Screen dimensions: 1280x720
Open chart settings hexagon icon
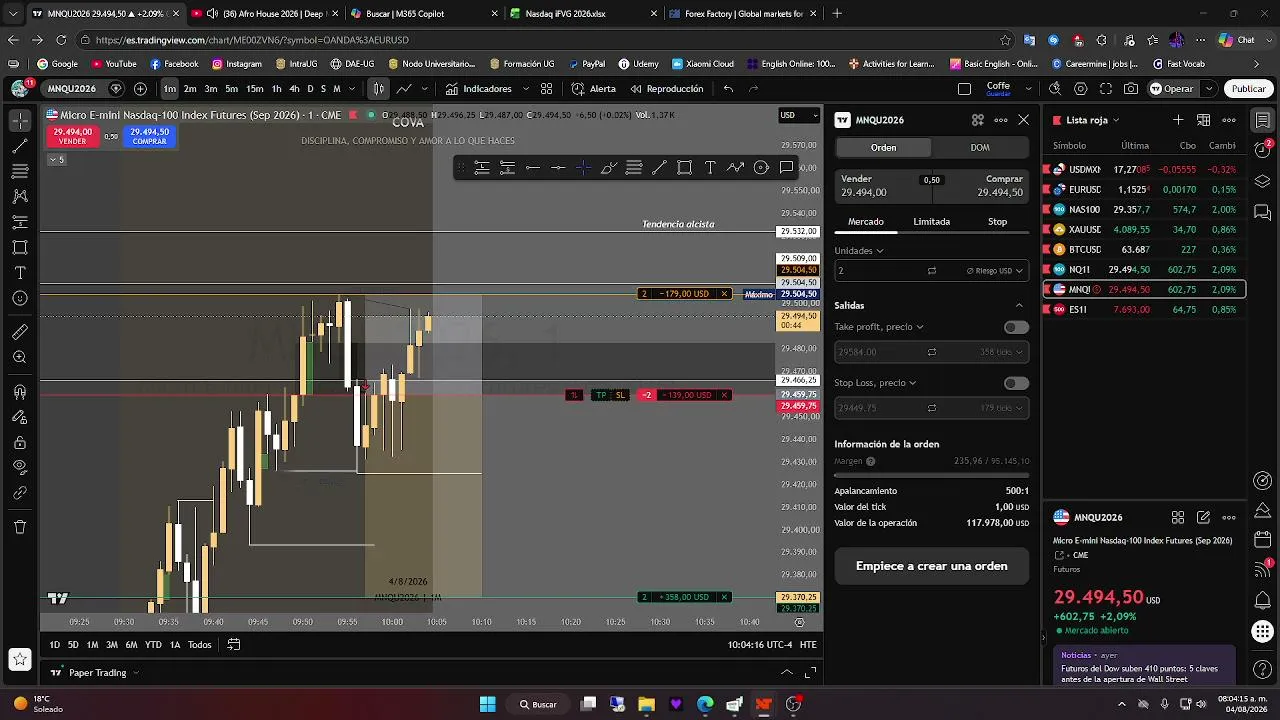coord(1080,89)
